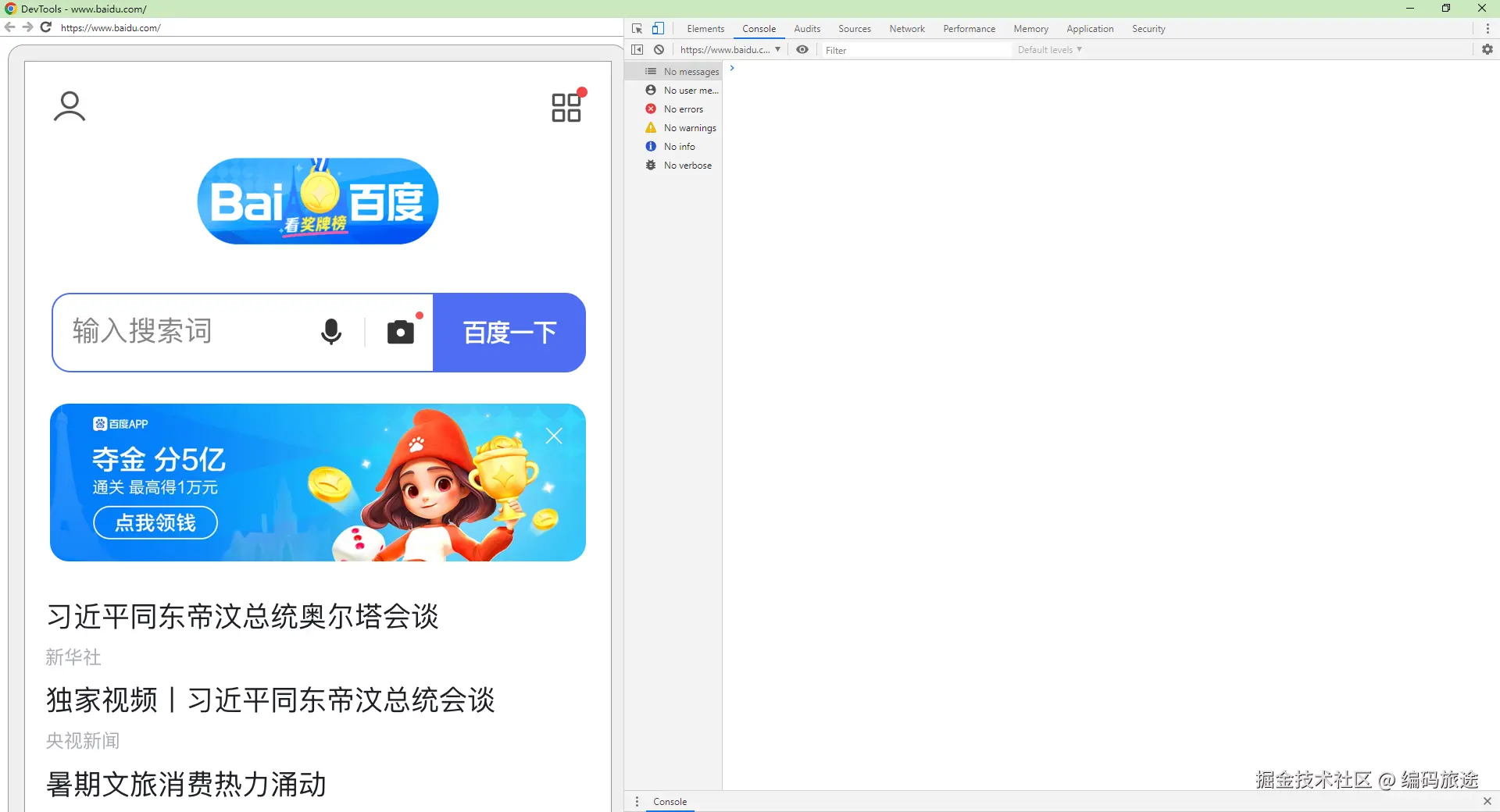Viewport: 1500px width, 812px height.
Task: Open the Application tab
Action: (x=1090, y=29)
